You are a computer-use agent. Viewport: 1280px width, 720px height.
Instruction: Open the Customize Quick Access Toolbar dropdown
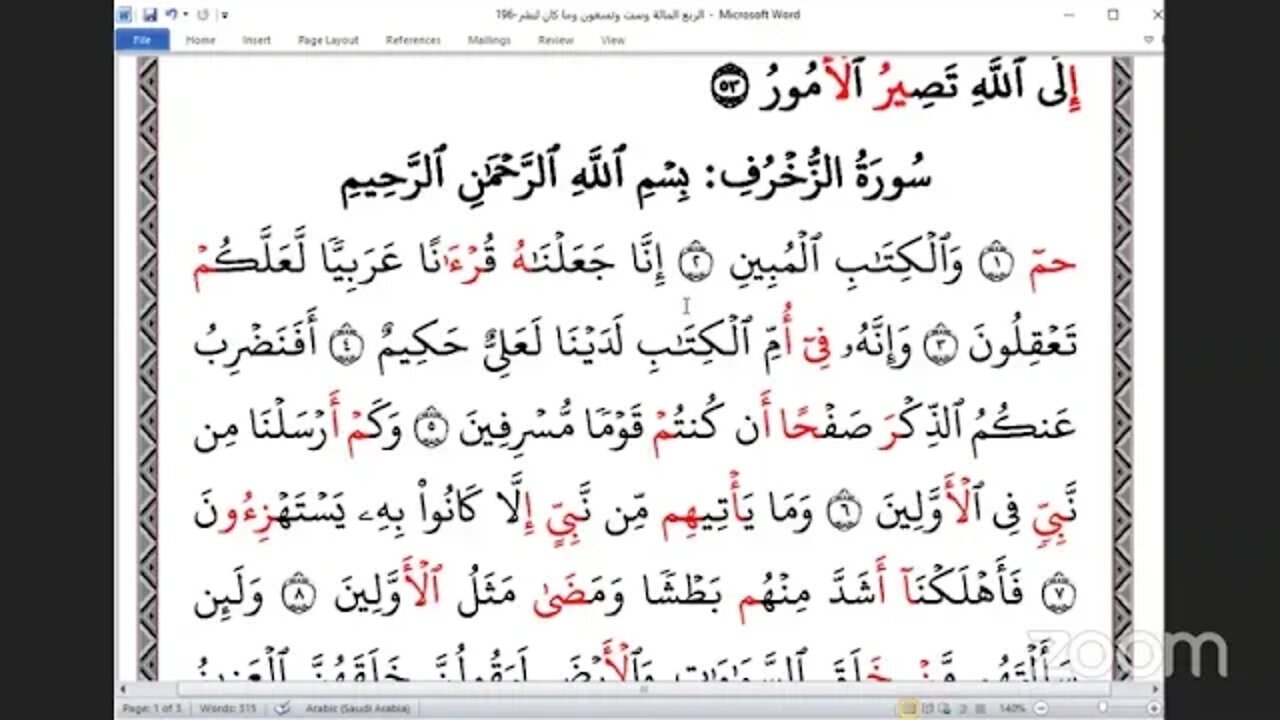(x=224, y=15)
